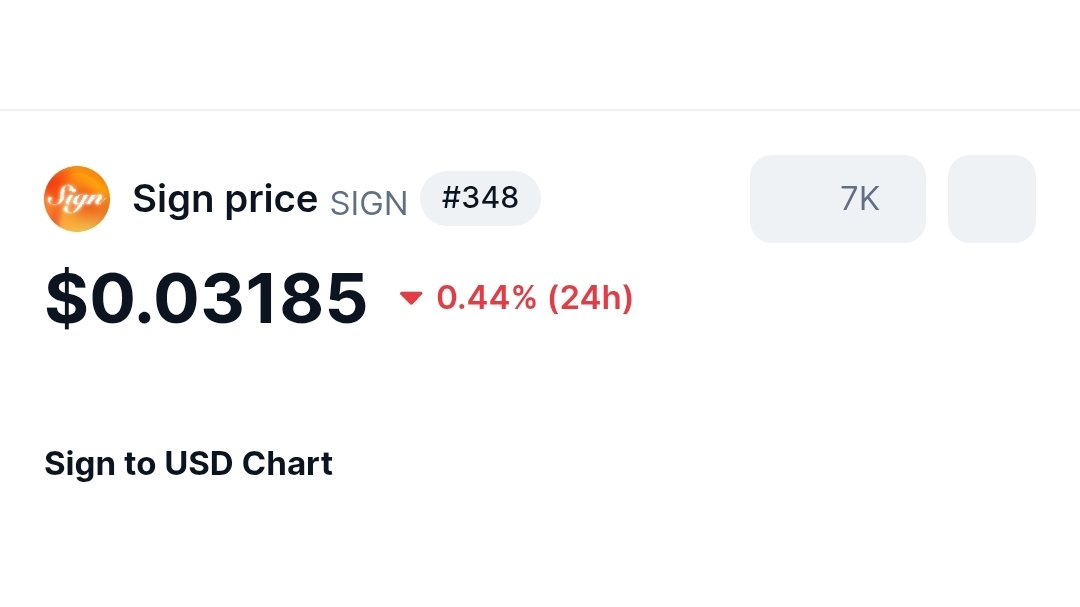Click the $0.03185 price value
The height and width of the screenshot is (607, 1080).
click(x=206, y=299)
